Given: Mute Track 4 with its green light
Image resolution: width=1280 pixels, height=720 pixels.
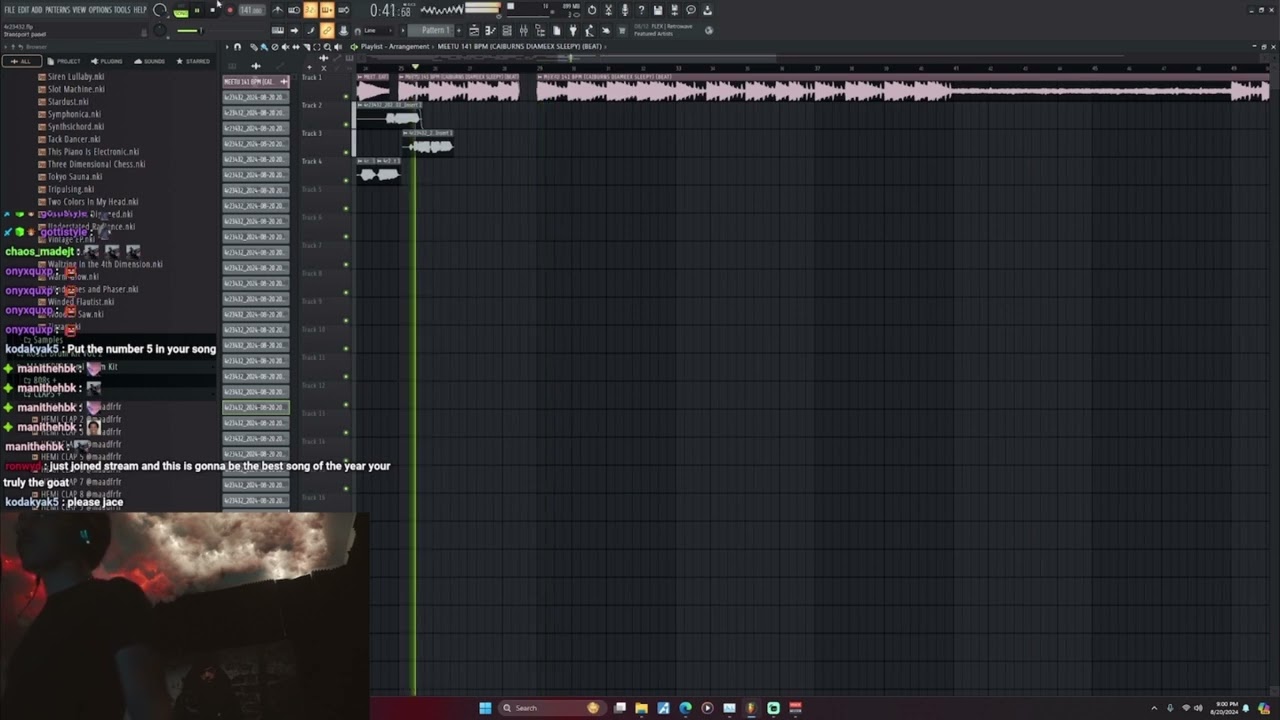Looking at the screenshot, I should (x=346, y=181).
